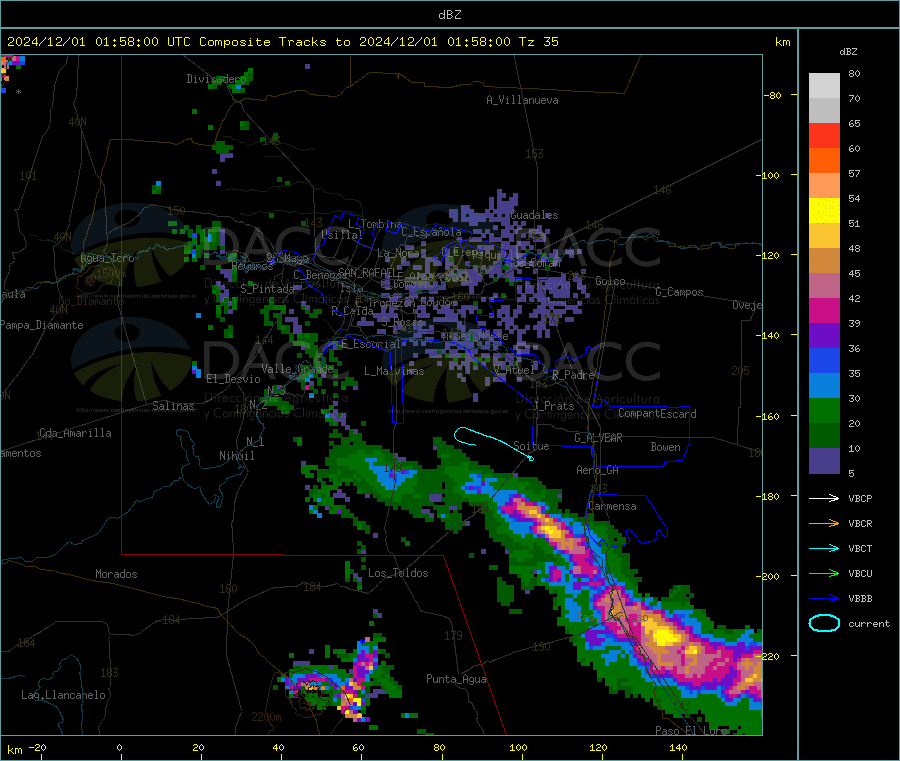Image resolution: width=900 pixels, height=761 pixels.
Task: Click the 'Divisadero' map label
Action: coord(217,79)
